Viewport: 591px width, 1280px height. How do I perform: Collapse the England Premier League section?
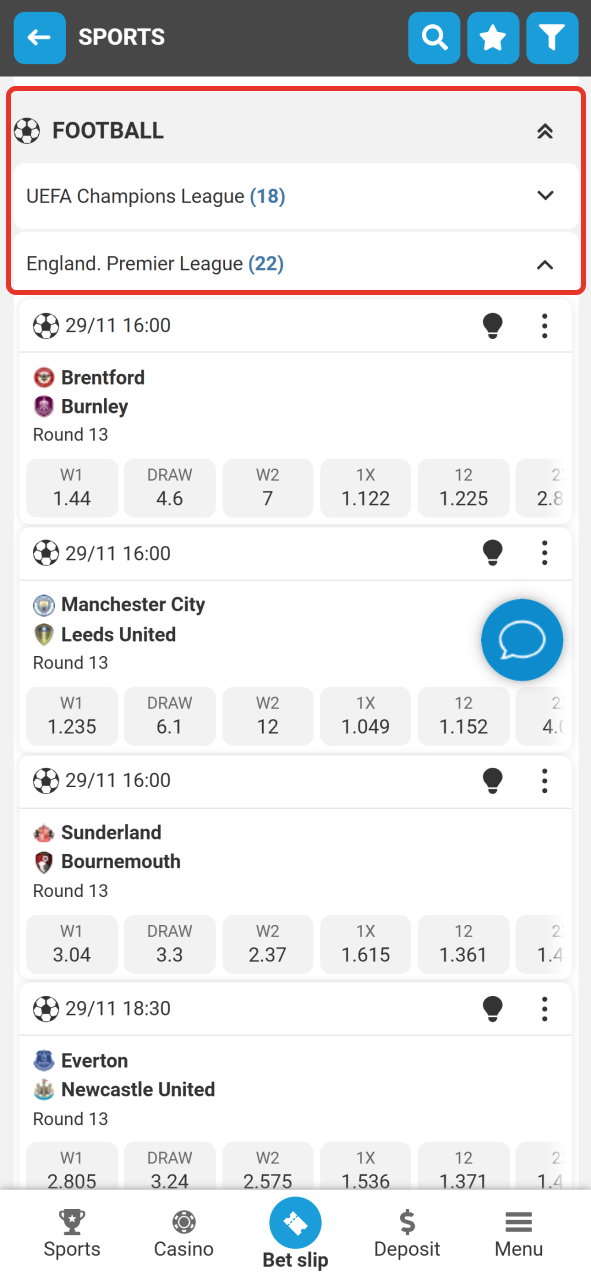[x=545, y=265]
